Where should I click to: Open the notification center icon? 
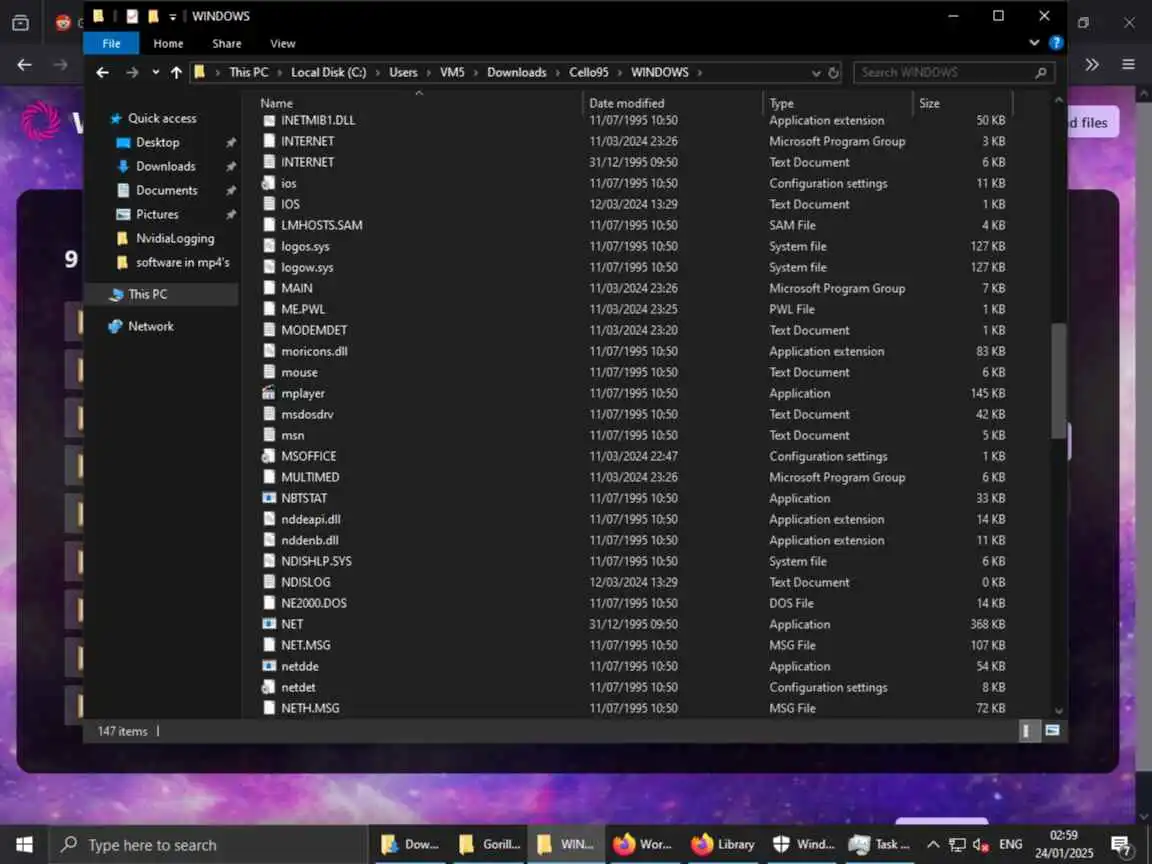tap(1121, 846)
